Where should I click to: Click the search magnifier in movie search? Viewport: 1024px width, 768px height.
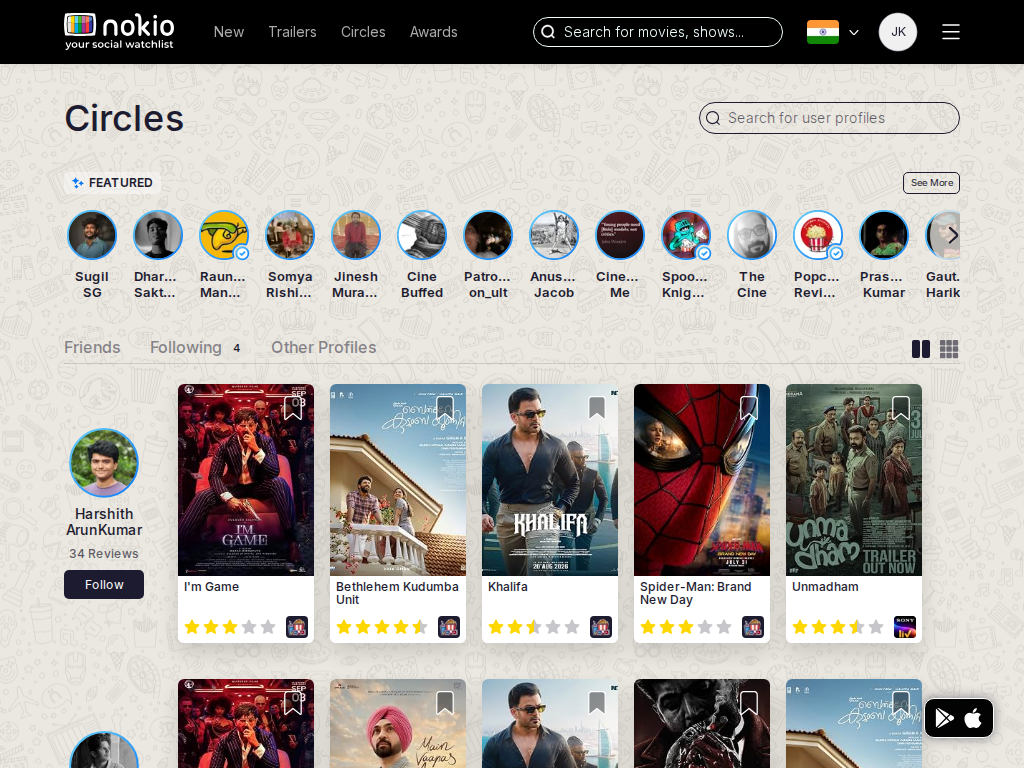click(549, 32)
